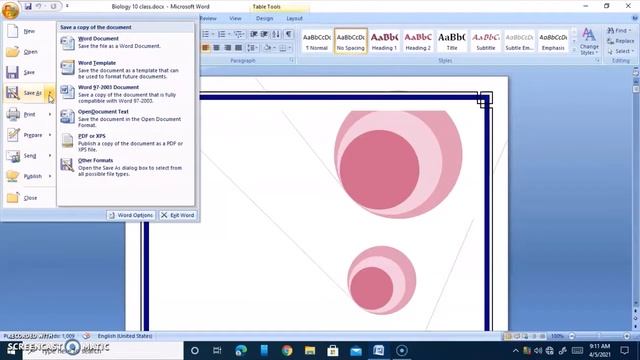
Task: Publish a copy as PDF or XPS
Action: 126,142
